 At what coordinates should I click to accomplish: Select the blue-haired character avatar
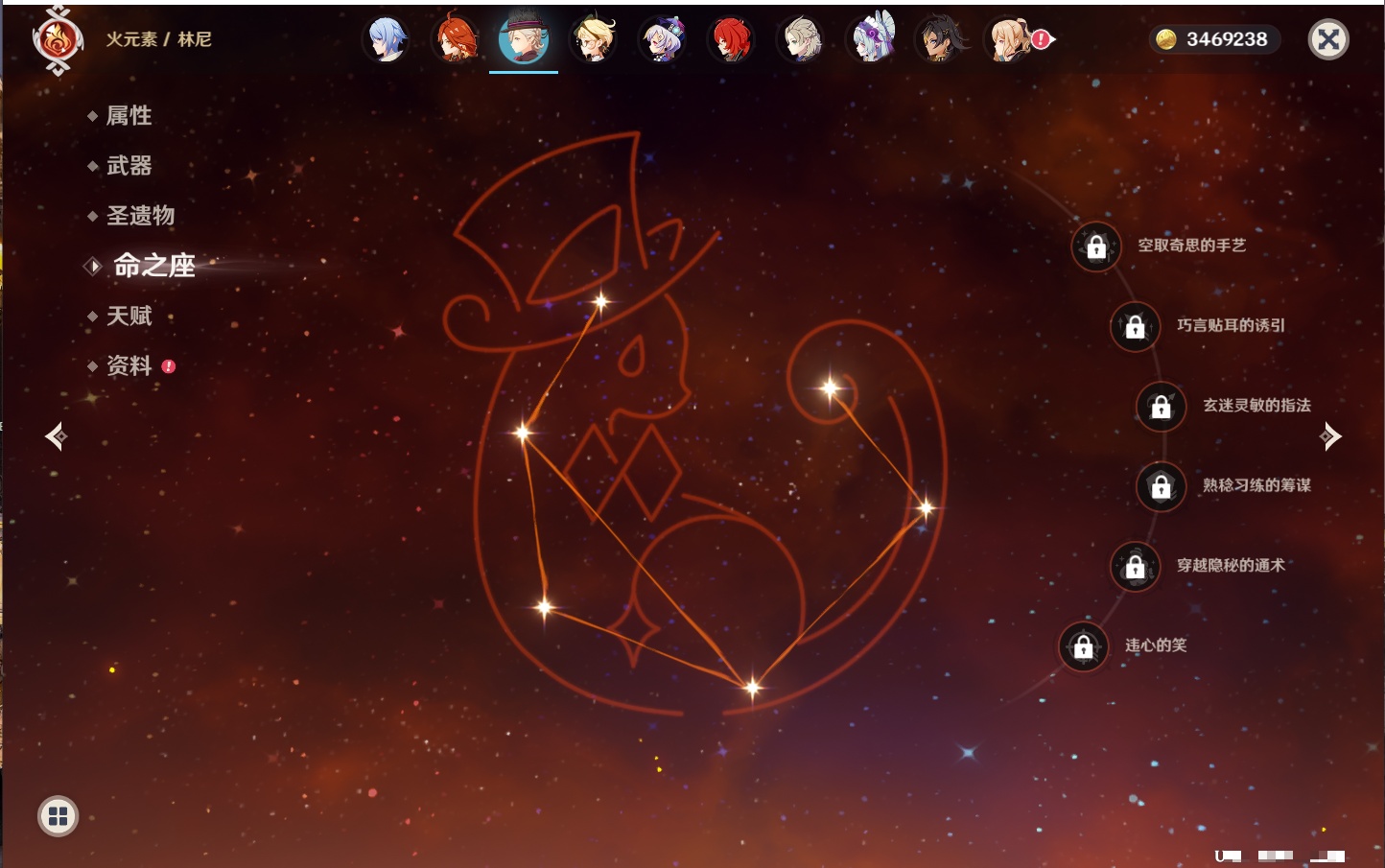(387, 39)
